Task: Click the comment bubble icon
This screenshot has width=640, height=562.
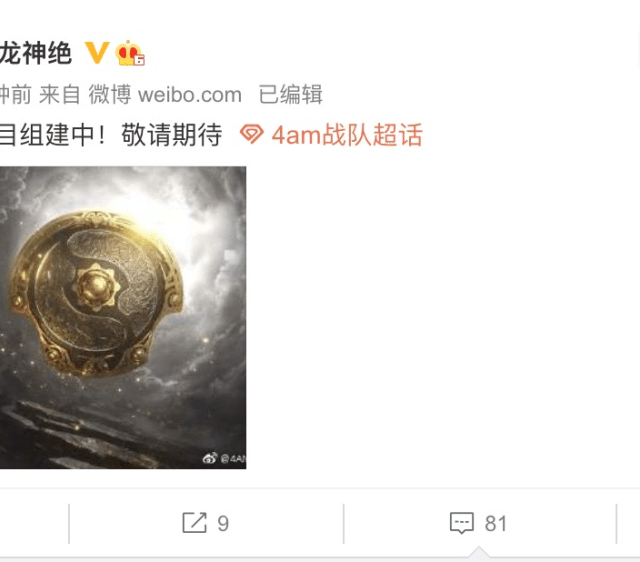Action: coord(462,523)
